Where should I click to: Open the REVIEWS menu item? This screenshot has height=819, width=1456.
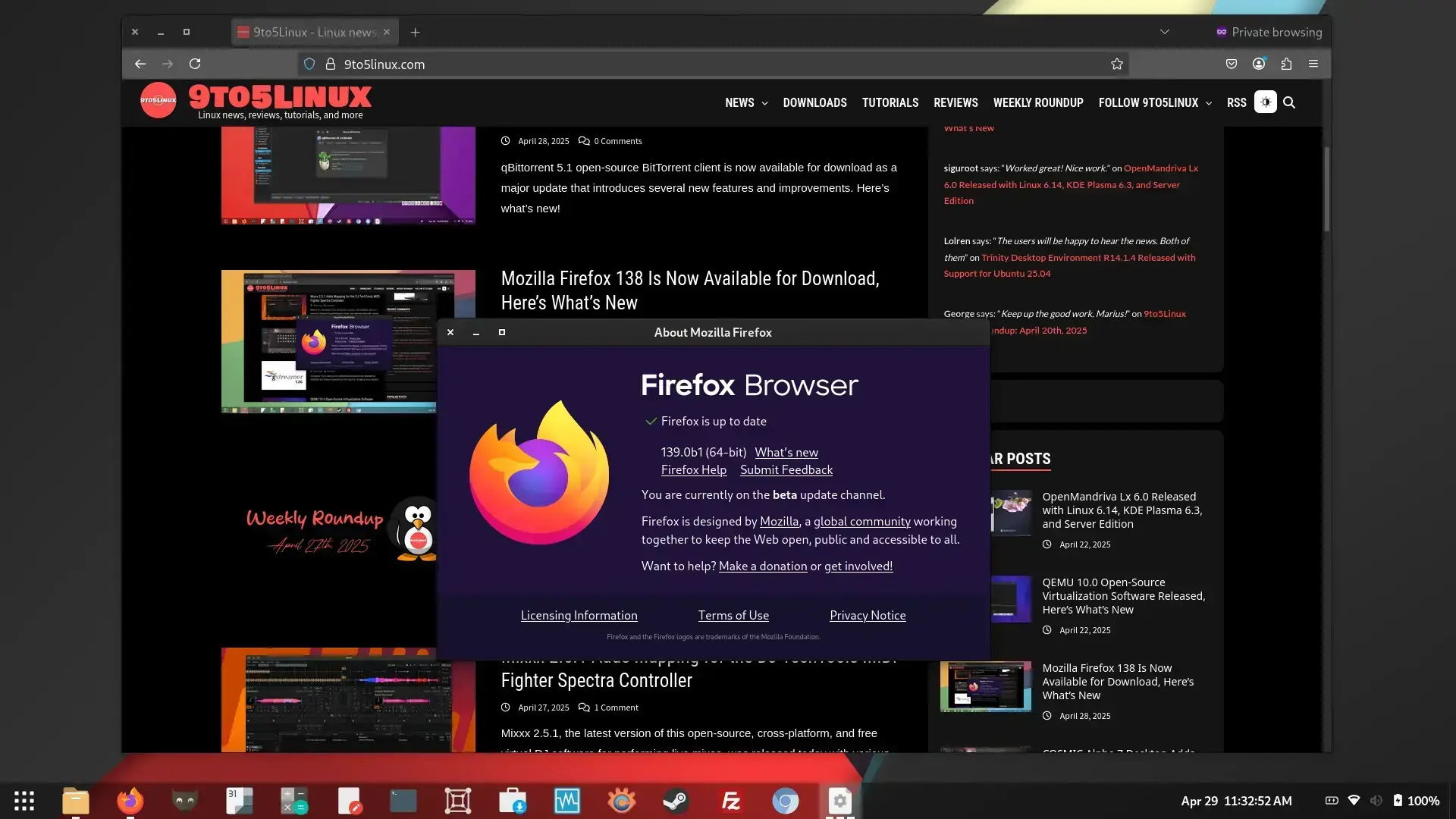[x=955, y=103]
